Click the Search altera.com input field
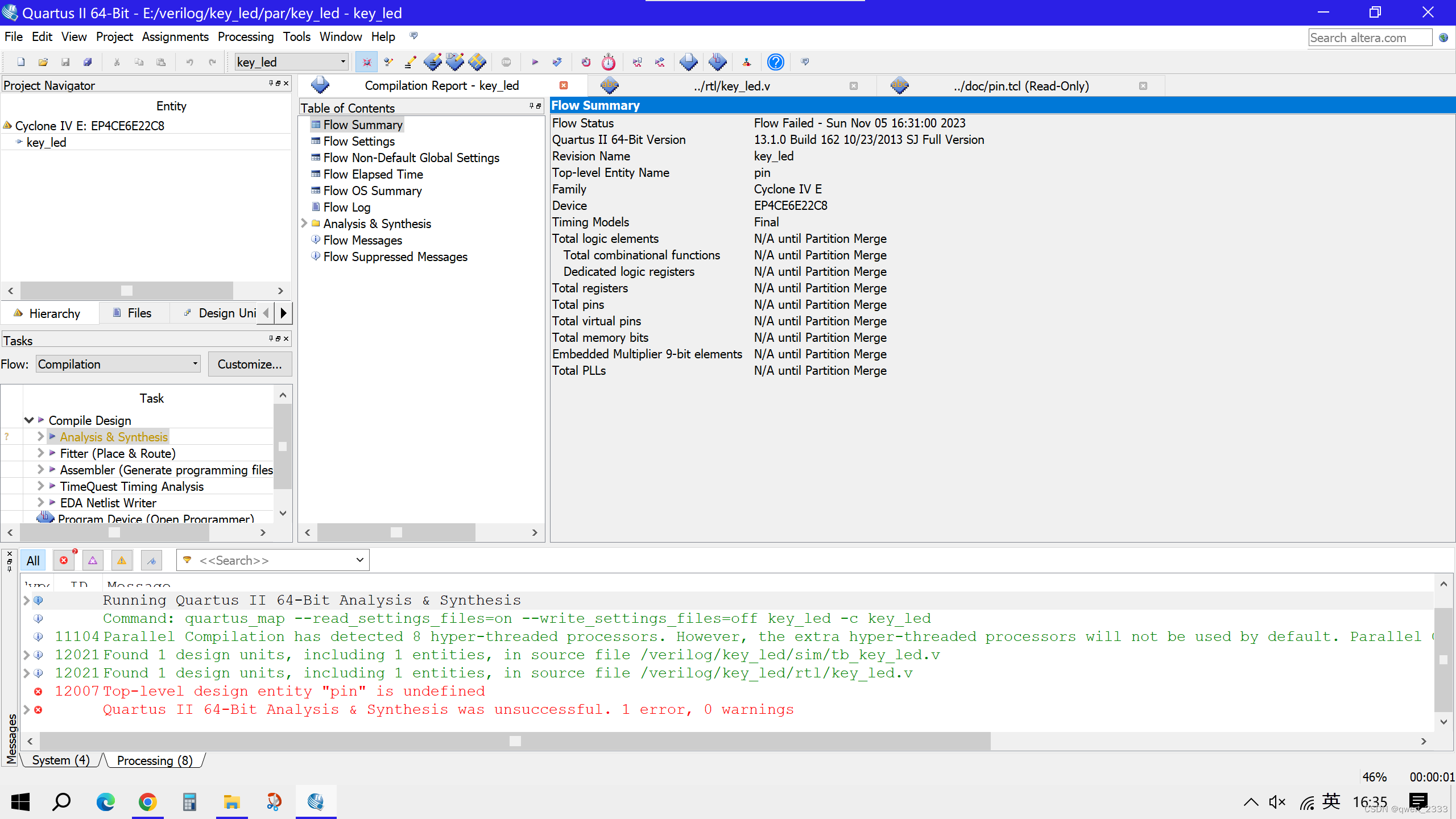The height and width of the screenshot is (819, 1456). tap(1370, 38)
